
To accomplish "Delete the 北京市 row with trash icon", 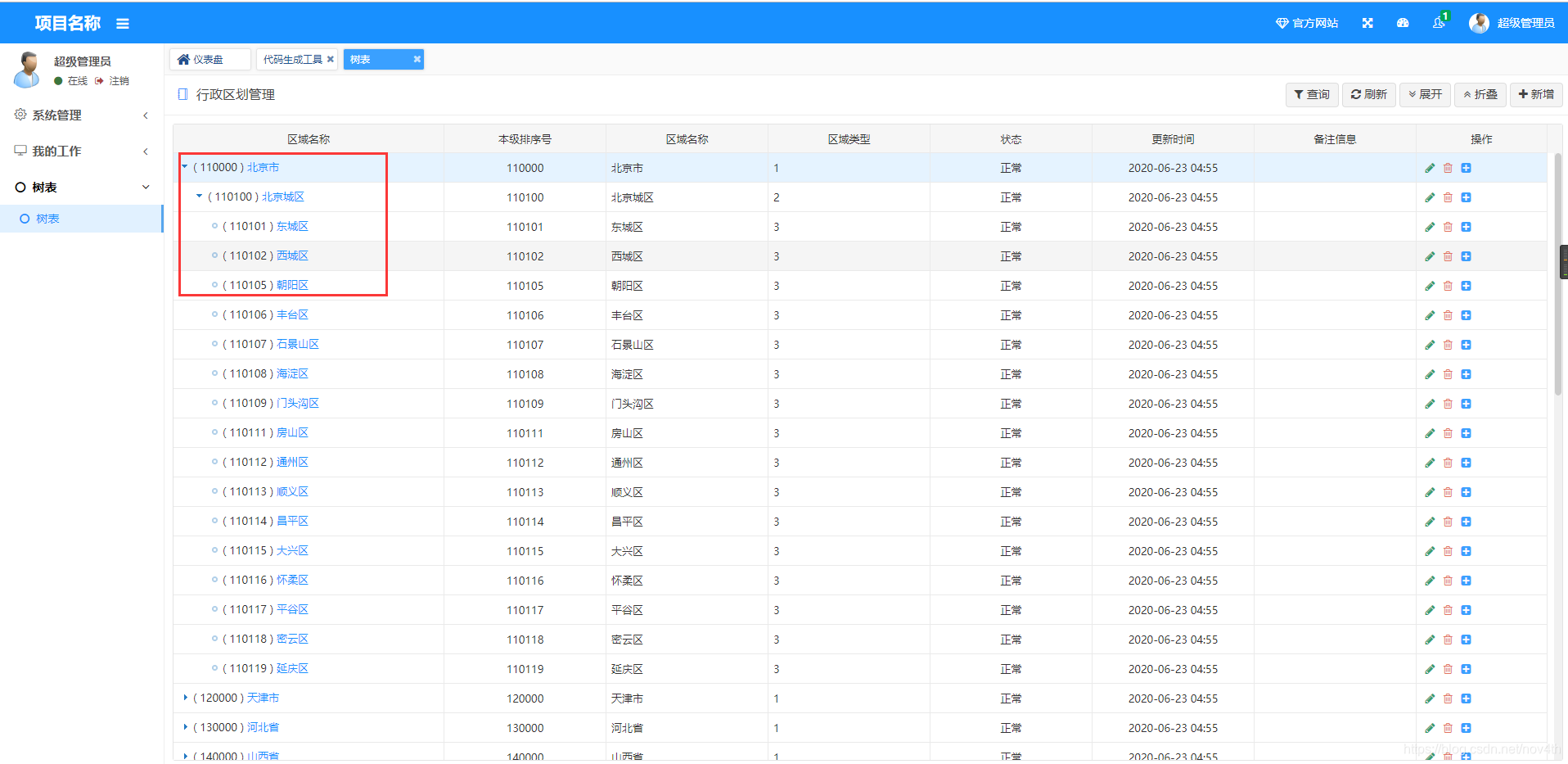I will click(x=1448, y=168).
